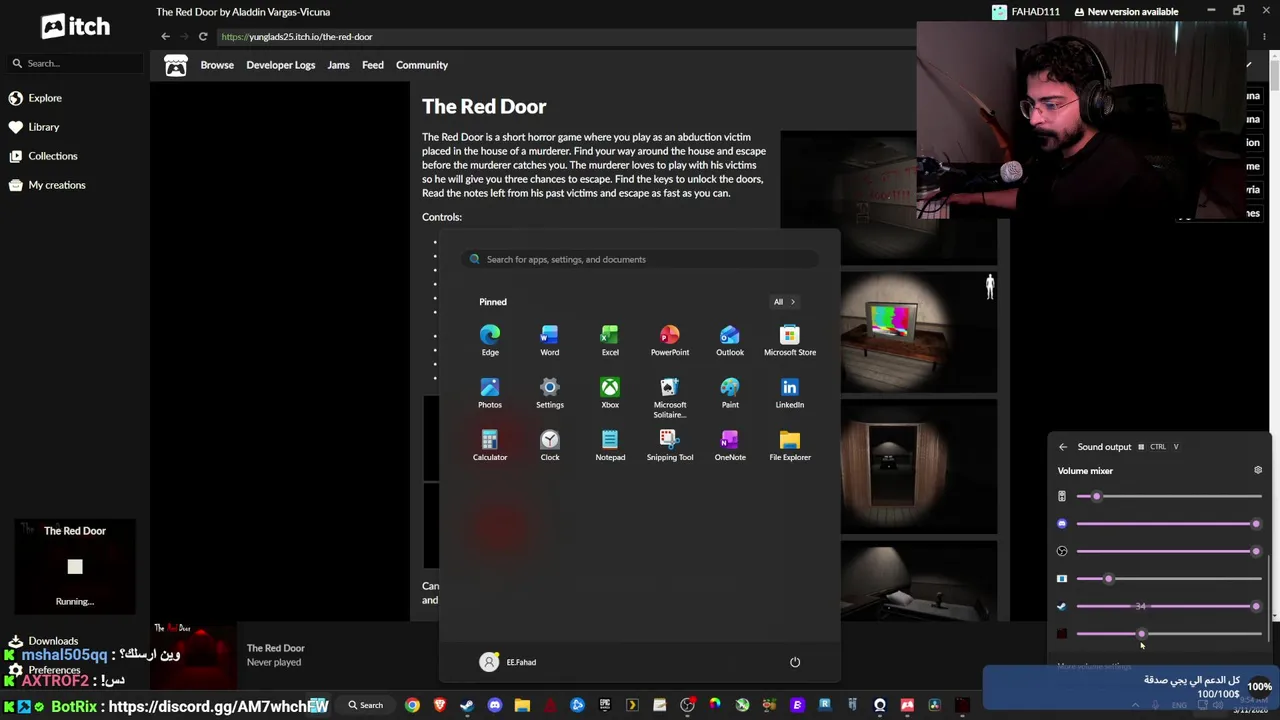This screenshot has width=1280, height=720.
Task: Open Epic Games Launcher on taskbar
Action: click(x=605, y=705)
